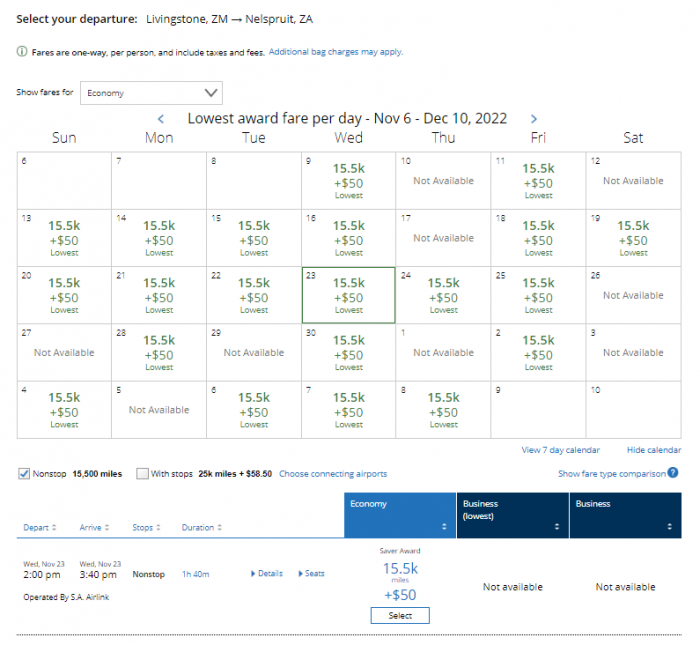Pick Nov 11 fare in calendar
This screenshot has height=645, width=700.
(538, 181)
